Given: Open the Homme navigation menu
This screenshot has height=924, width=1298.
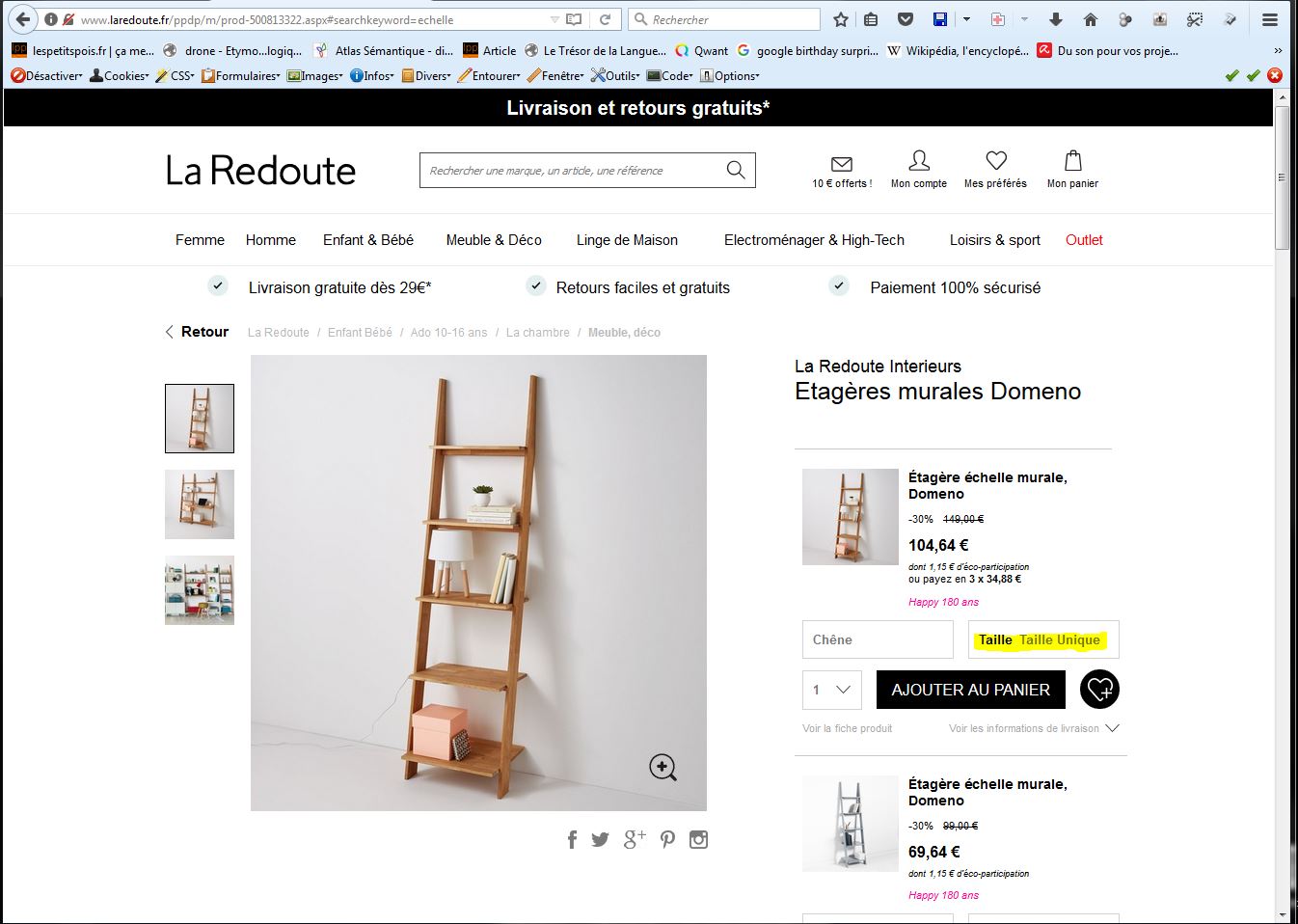Looking at the screenshot, I should point(271,240).
